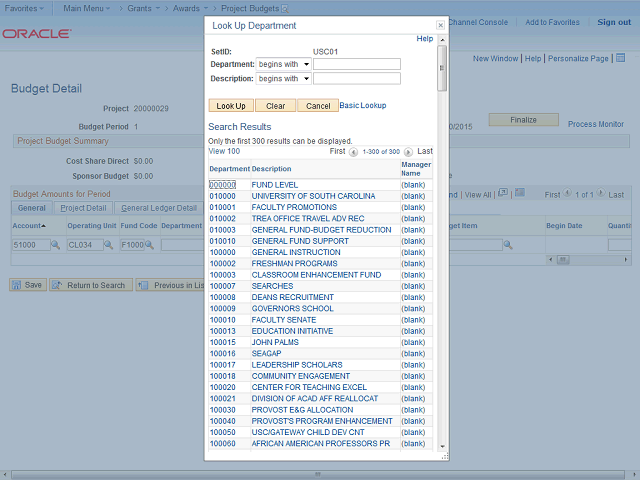Open the Department operator 'begins with' dropdown
This screenshot has height=480, width=640.
[x=283, y=64]
